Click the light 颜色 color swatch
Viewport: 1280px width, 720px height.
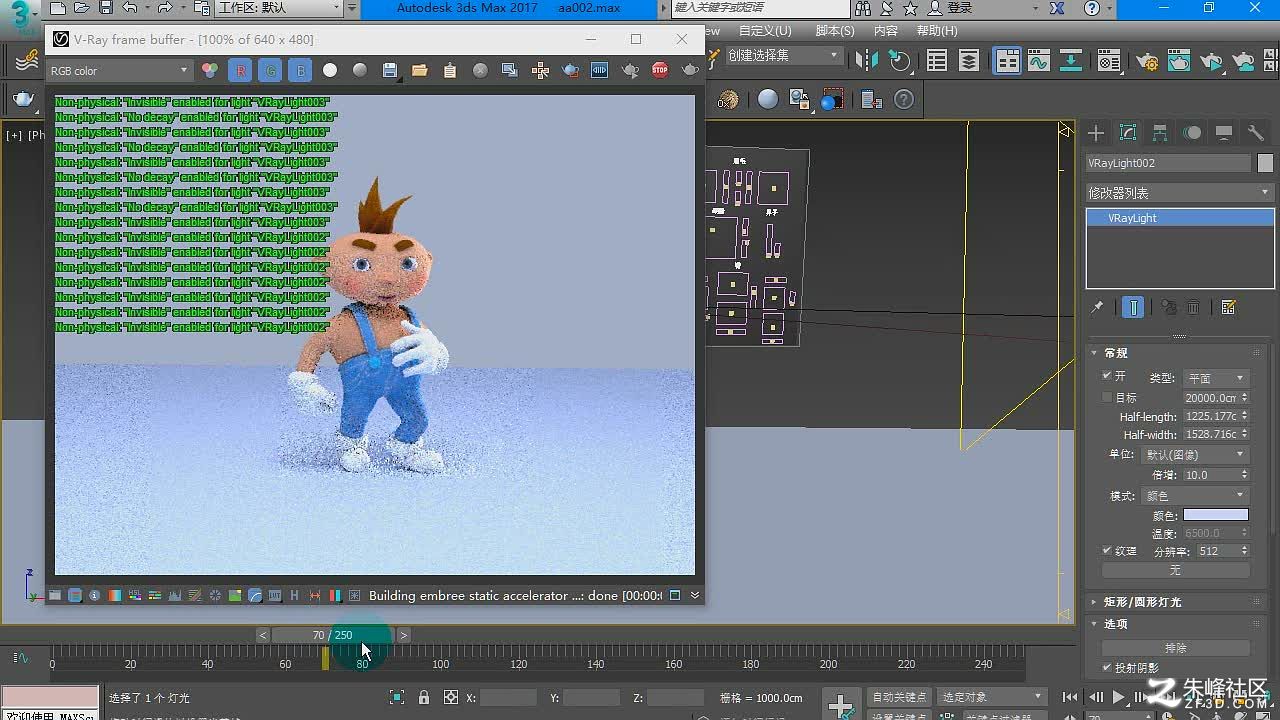1216,515
